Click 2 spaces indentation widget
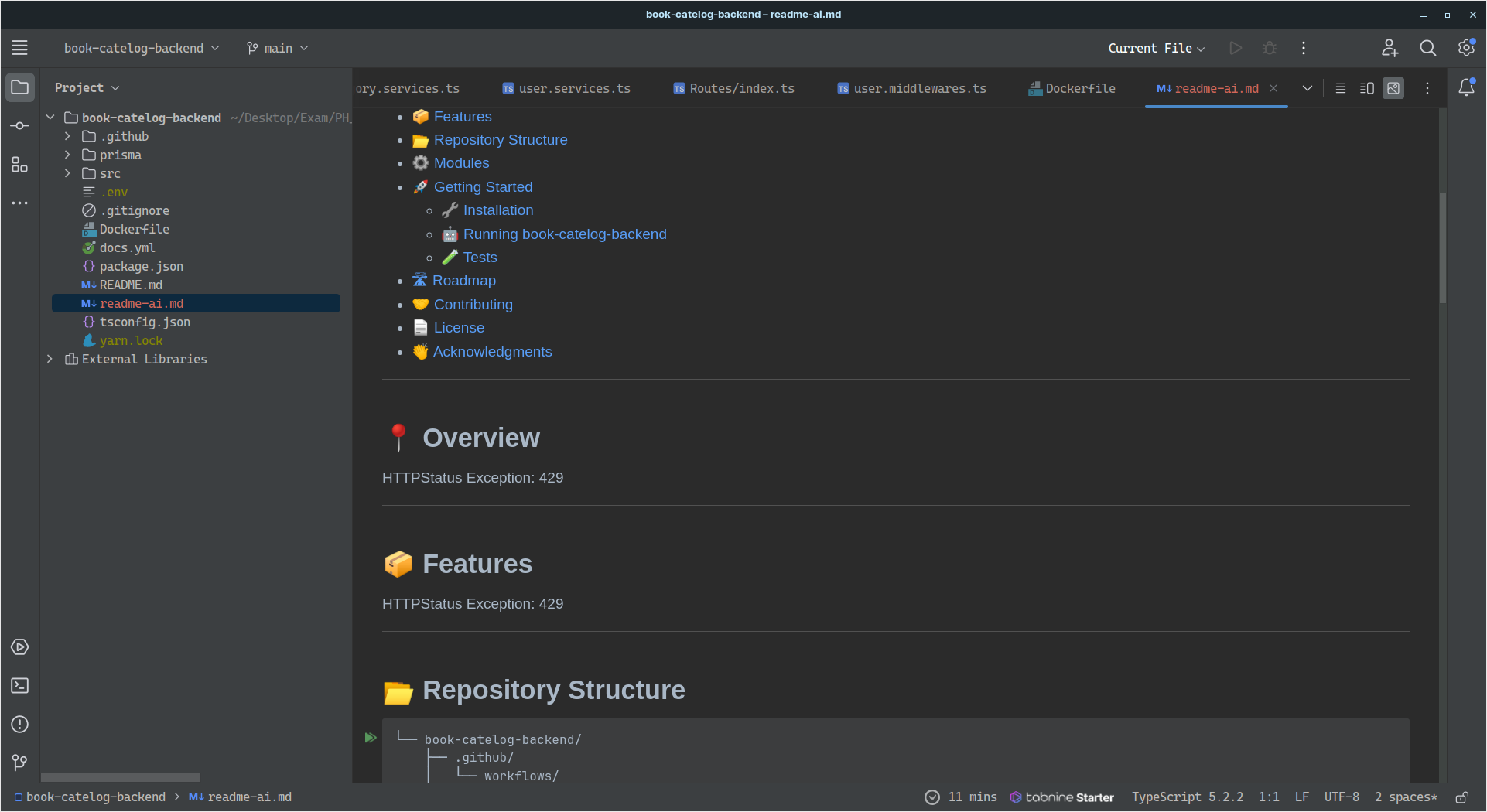 pos(1406,797)
